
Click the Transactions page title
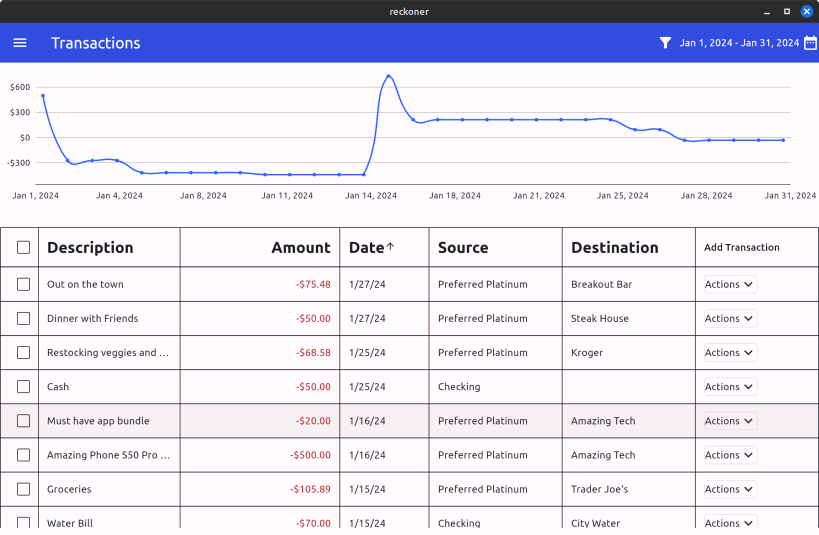[x=96, y=43]
